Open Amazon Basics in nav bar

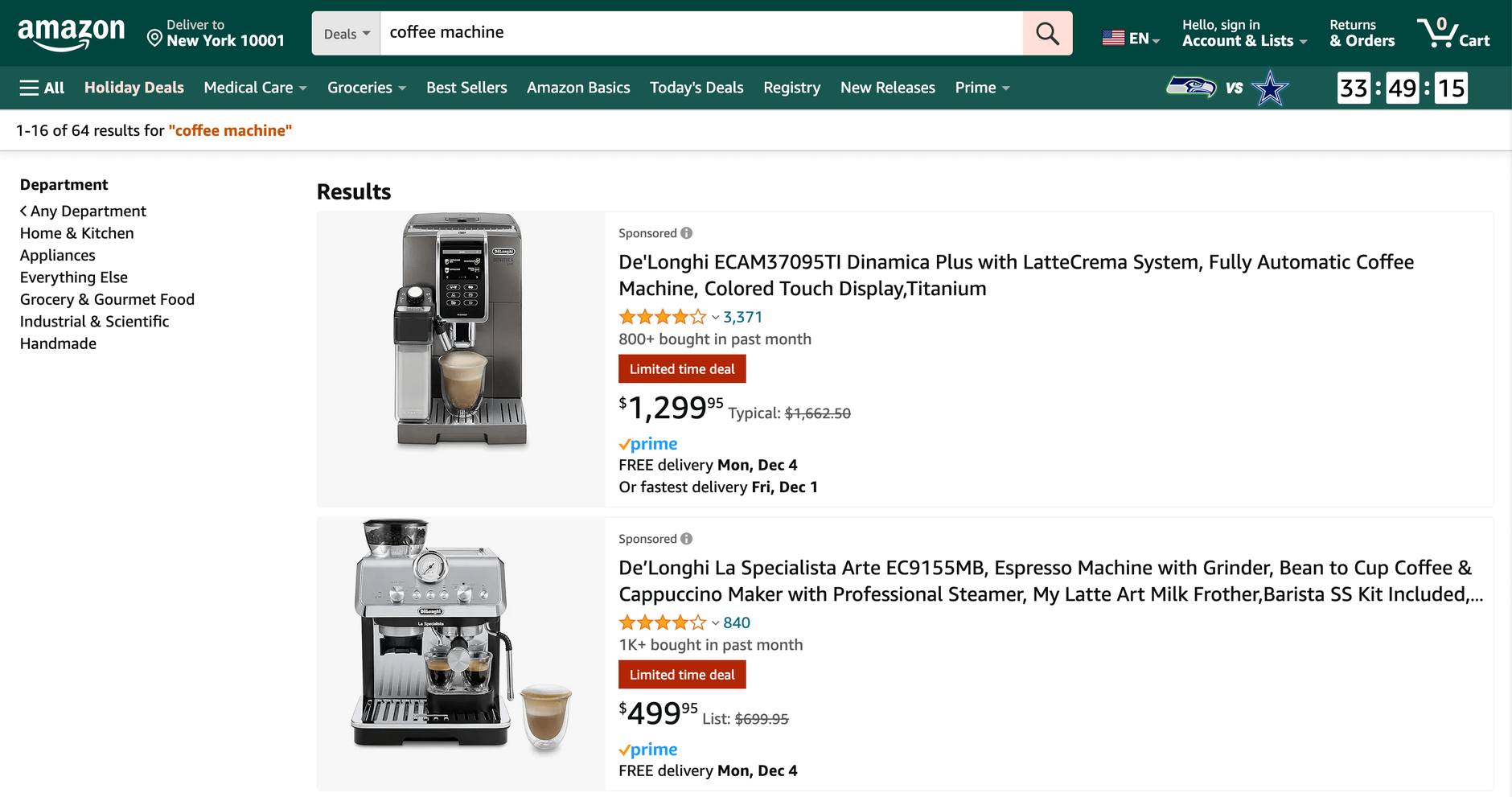(x=578, y=88)
